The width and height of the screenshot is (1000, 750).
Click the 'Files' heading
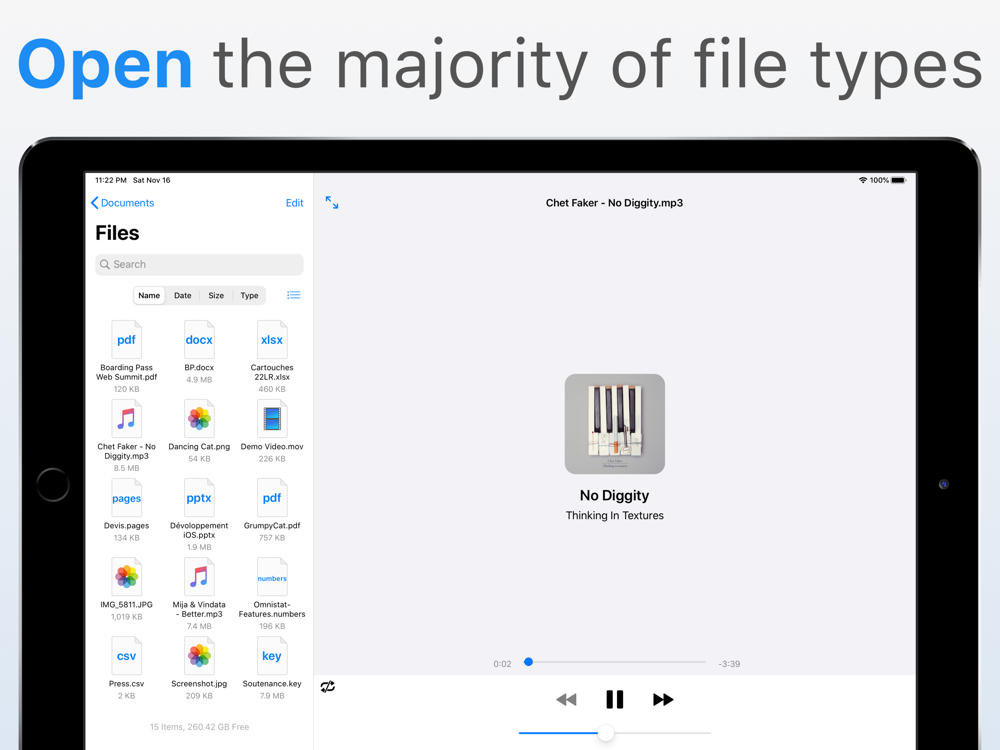117,233
